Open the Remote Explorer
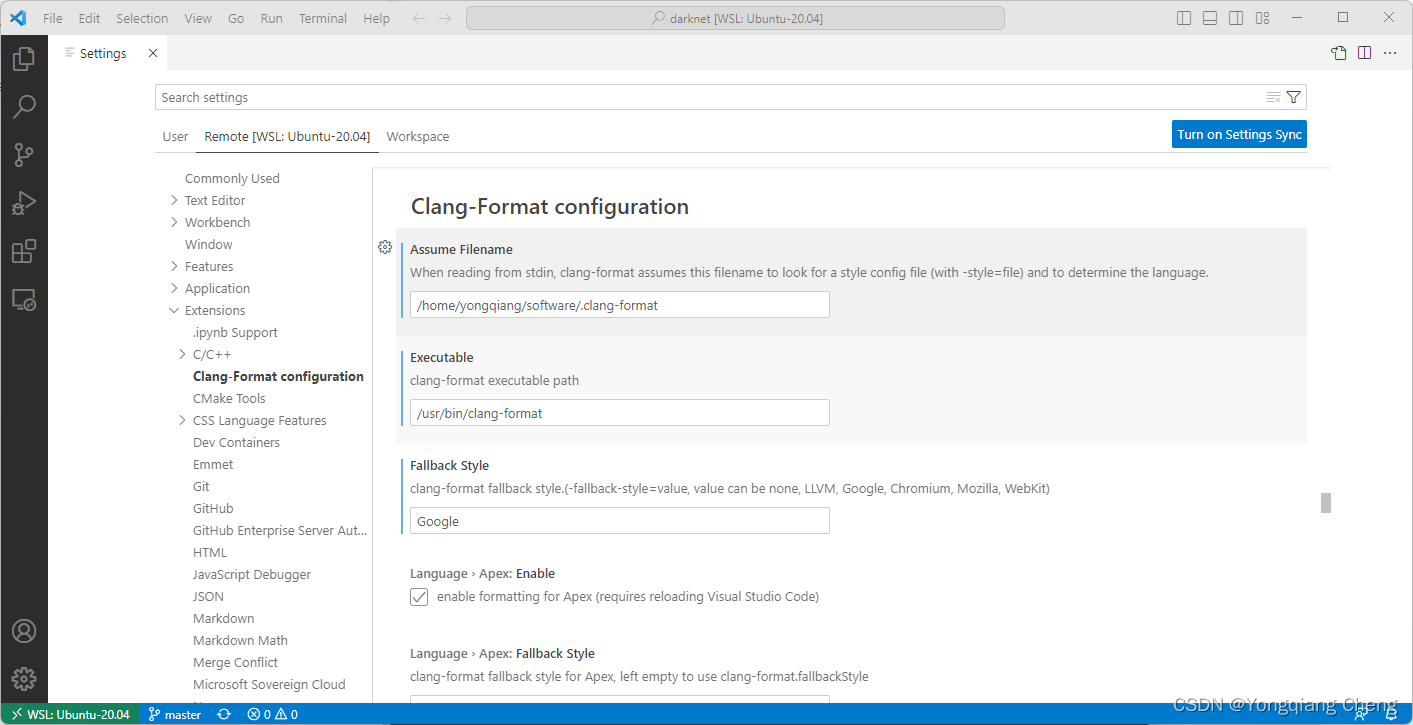Screen dimensions: 1413x725 click(x=24, y=299)
